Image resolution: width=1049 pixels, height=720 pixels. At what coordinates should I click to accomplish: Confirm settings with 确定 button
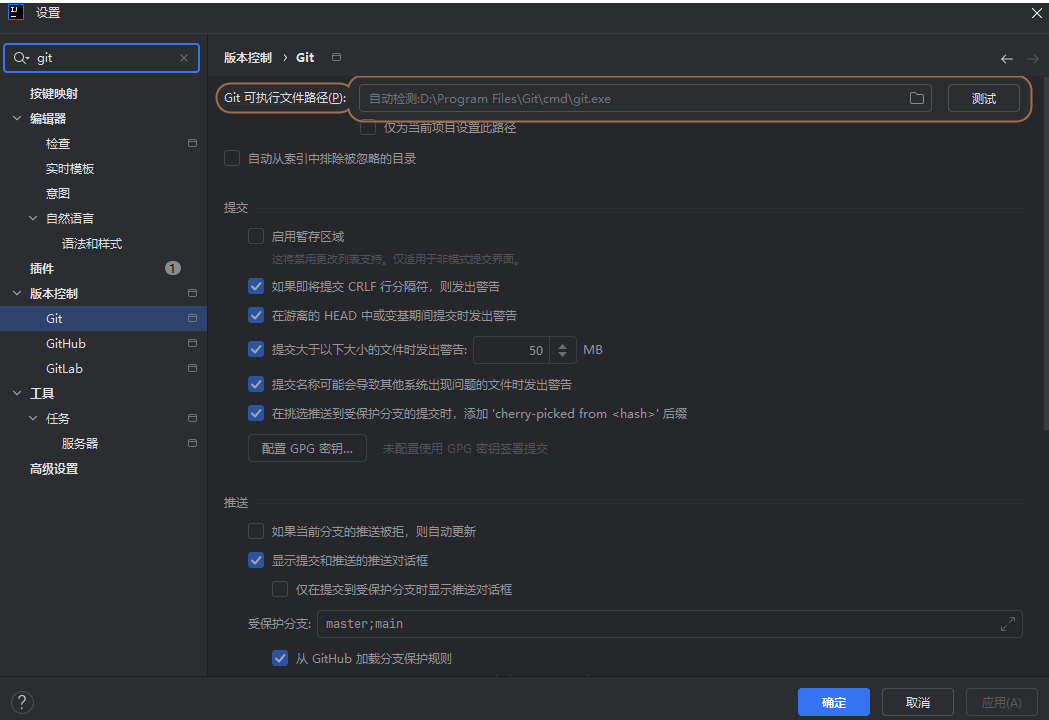pos(834,702)
